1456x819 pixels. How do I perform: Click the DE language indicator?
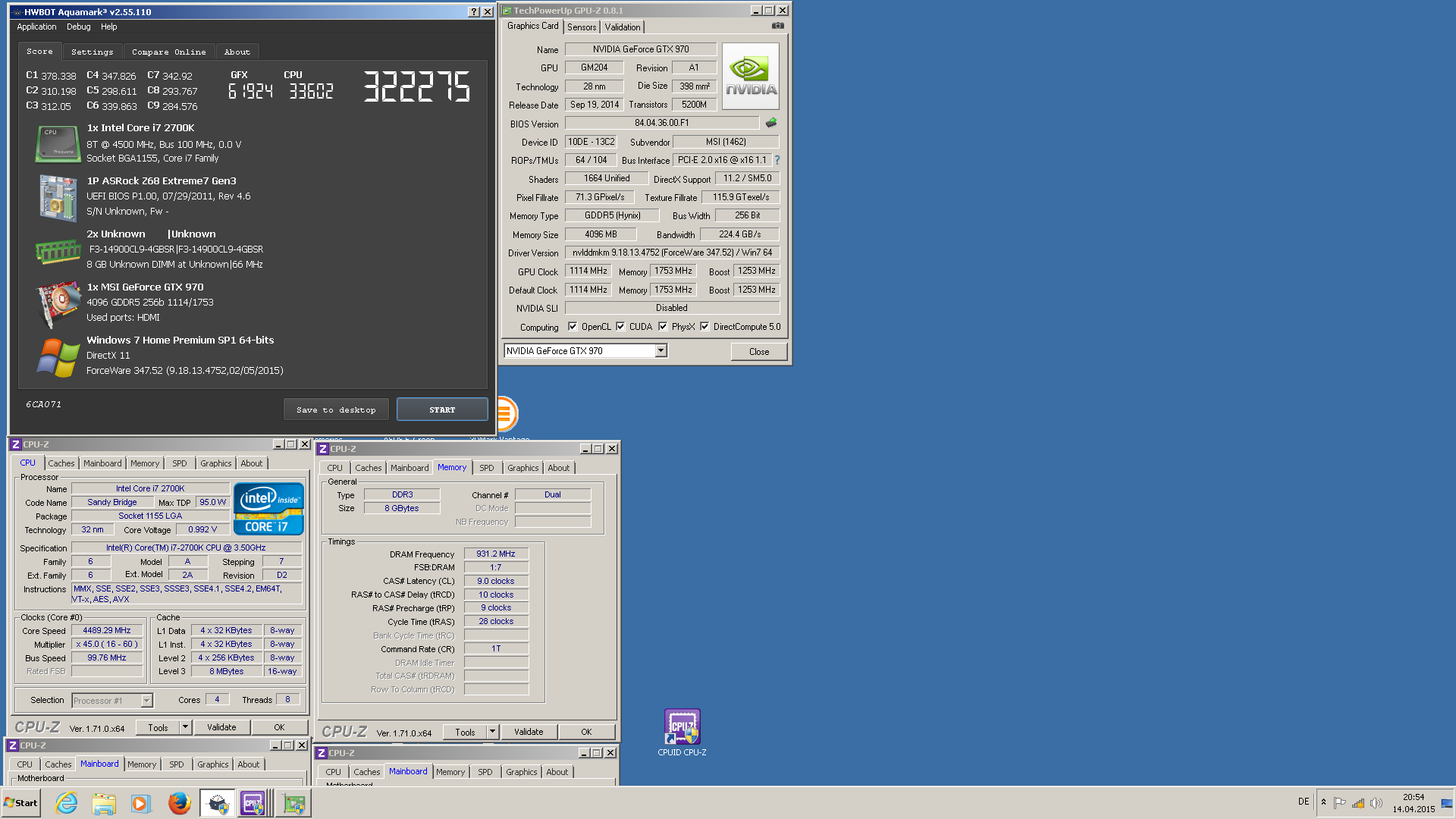click(1304, 802)
